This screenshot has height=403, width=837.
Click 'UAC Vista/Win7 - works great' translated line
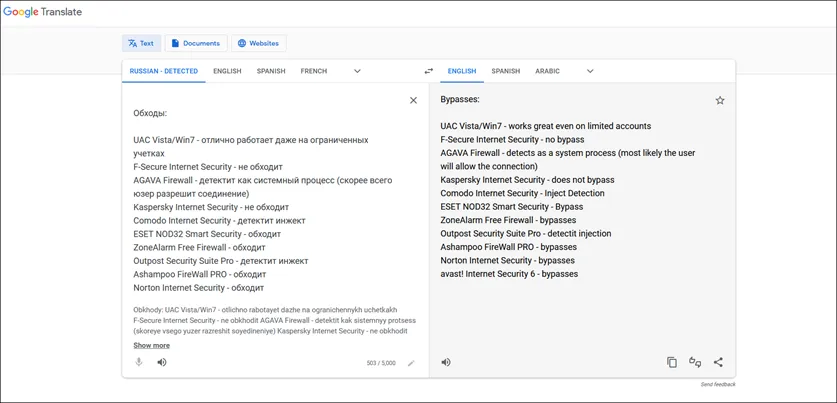546,126
